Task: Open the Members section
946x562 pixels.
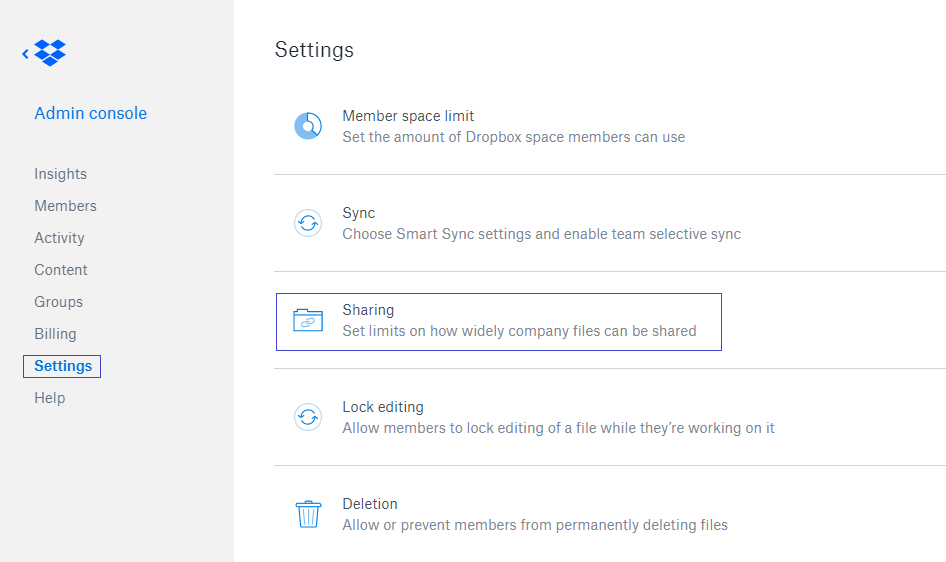Action: 65,206
